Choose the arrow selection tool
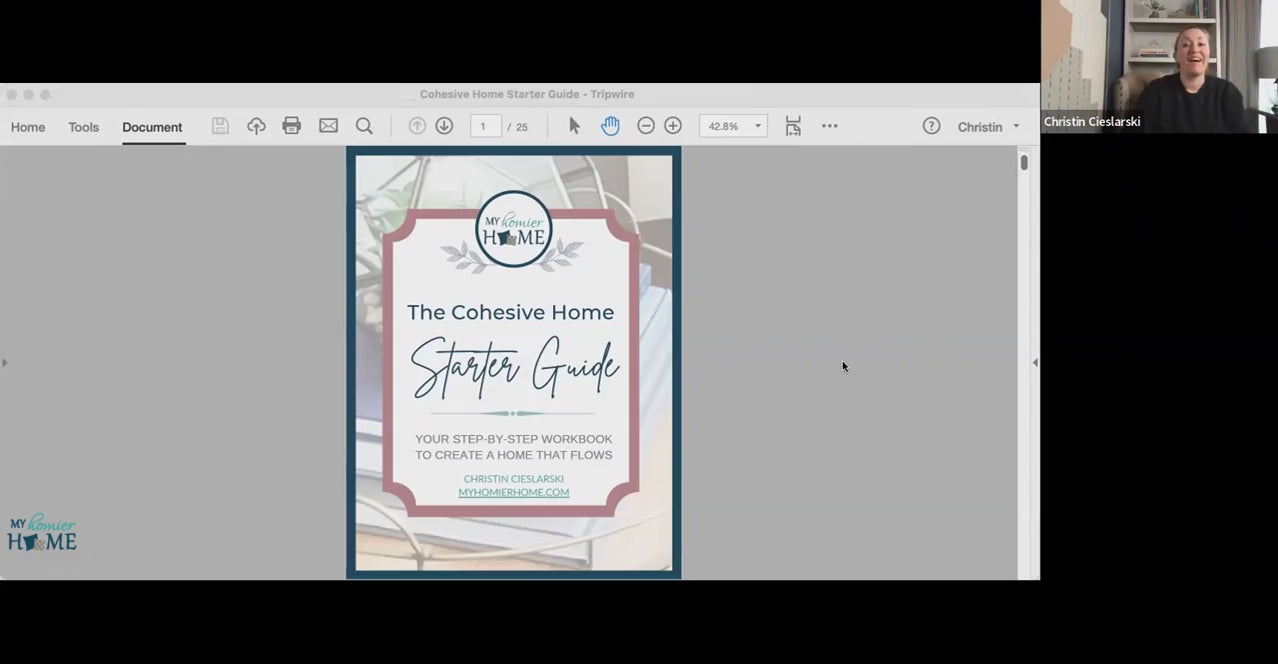This screenshot has height=664, width=1278. pyautogui.click(x=574, y=126)
